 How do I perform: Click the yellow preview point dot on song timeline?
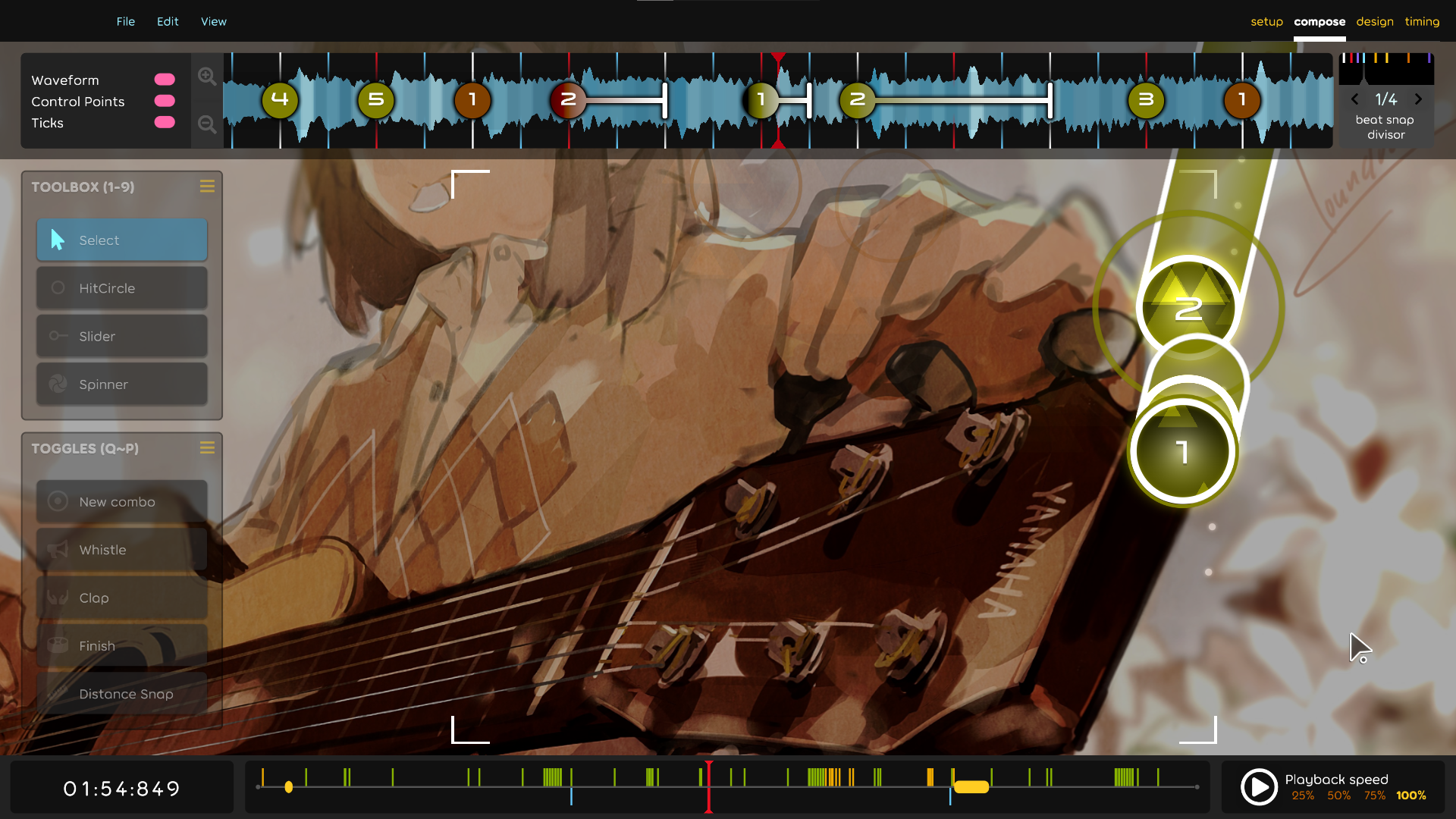click(x=289, y=787)
